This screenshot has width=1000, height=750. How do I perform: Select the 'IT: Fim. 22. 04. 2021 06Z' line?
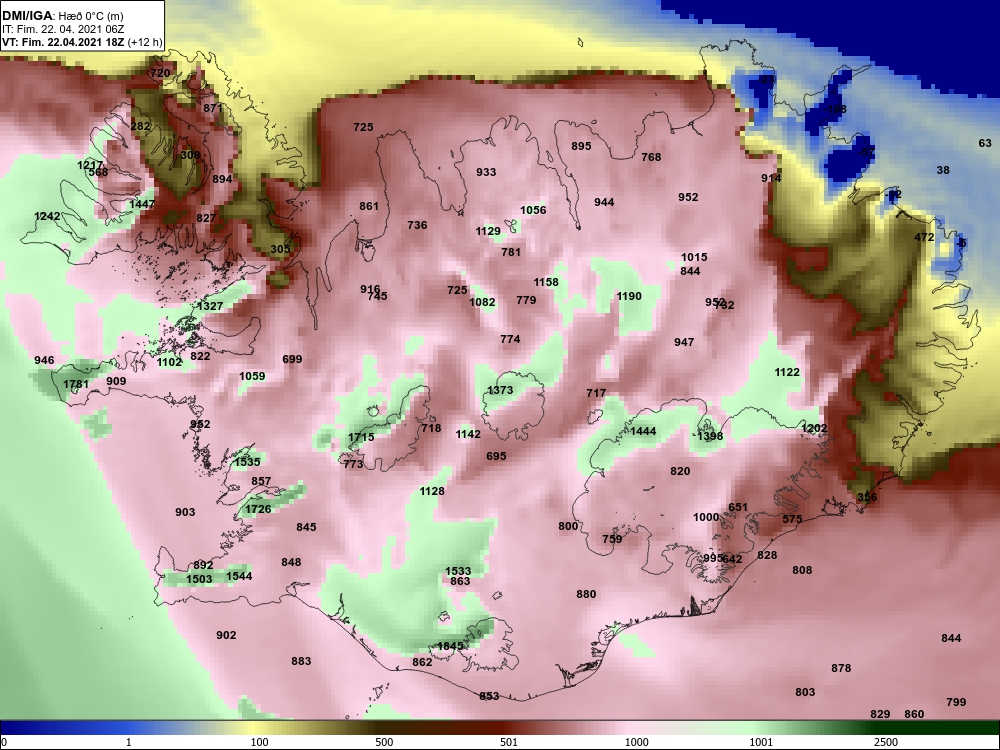(x=62, y=29)
